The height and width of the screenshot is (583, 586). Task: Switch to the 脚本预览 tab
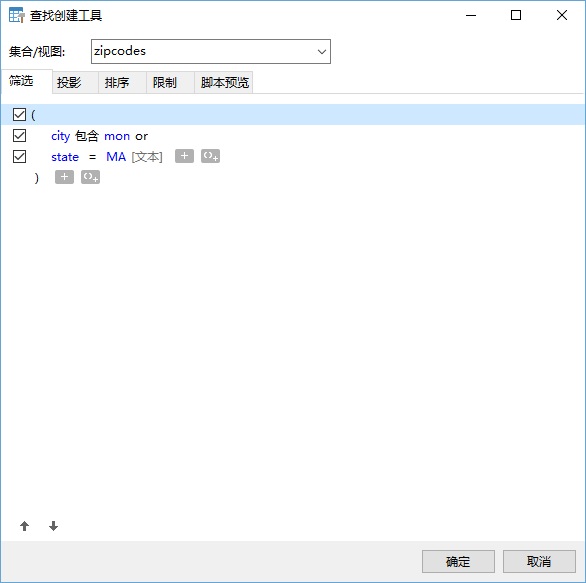tap(225, 82)
